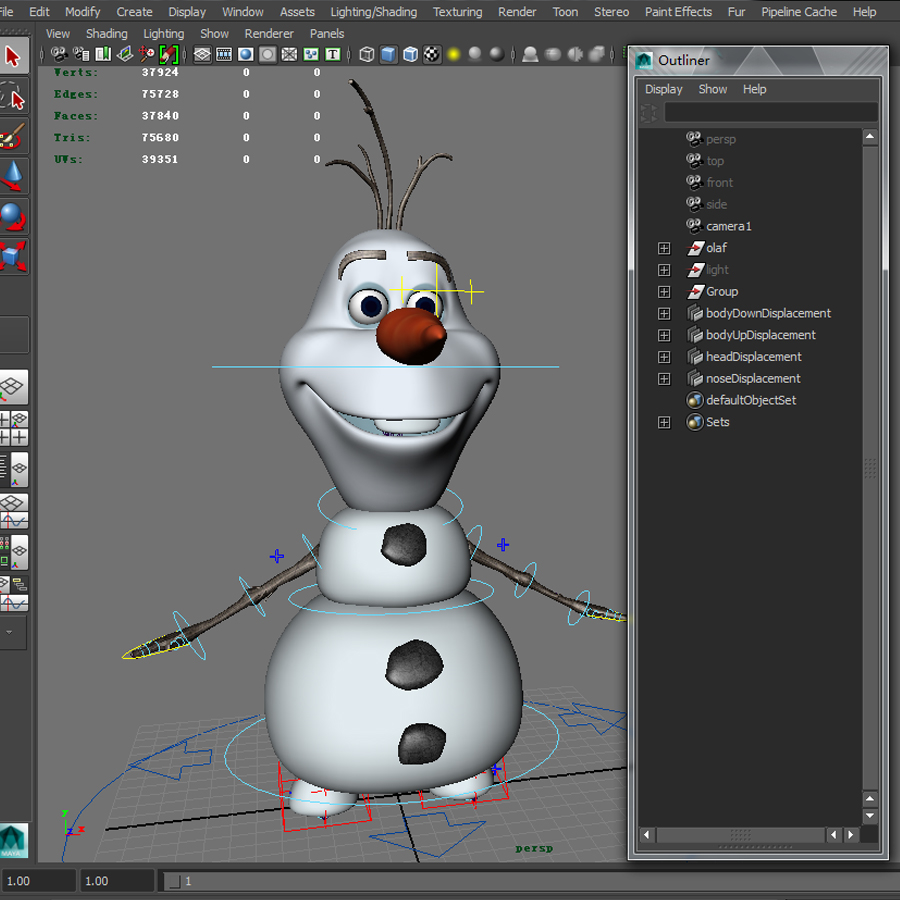Open the Texturing menu
900x900 pixels.
coord(457,12)
